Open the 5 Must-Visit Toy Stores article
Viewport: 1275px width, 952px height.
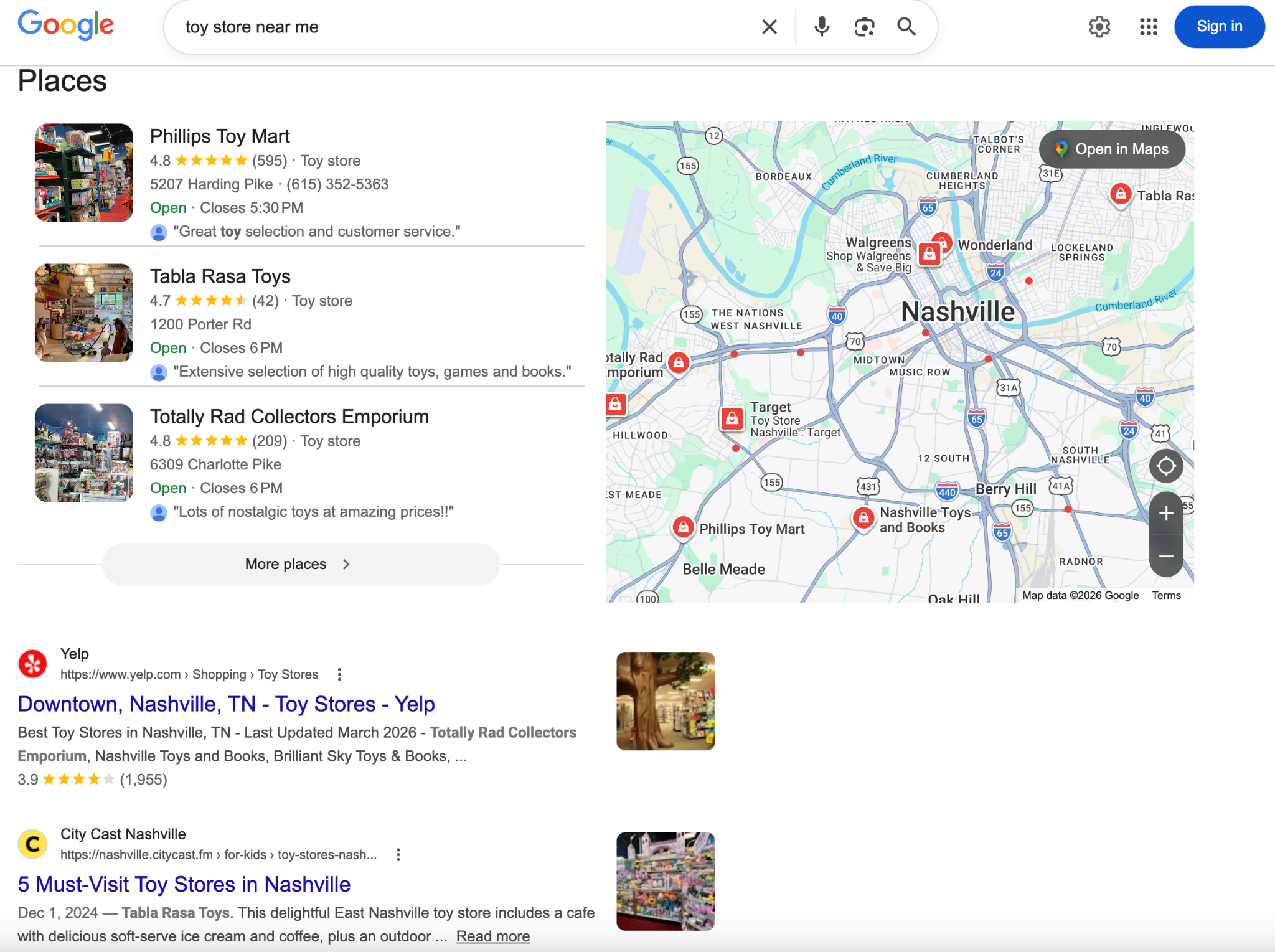[184, 884]
